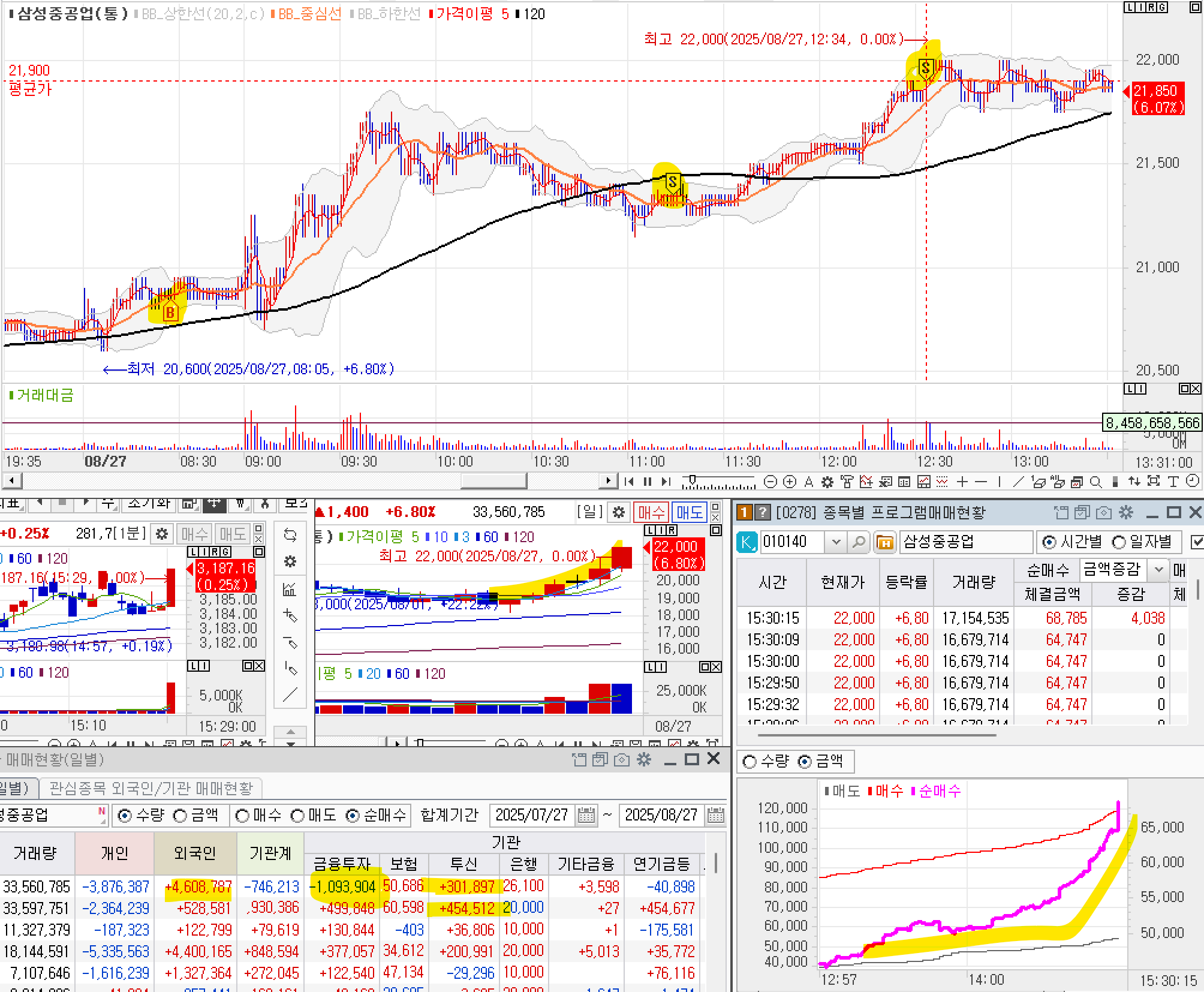The height and width of the screenshot is (992, 1204).
Task: Select the 일자별 radio button
Action: point(1119,542)
